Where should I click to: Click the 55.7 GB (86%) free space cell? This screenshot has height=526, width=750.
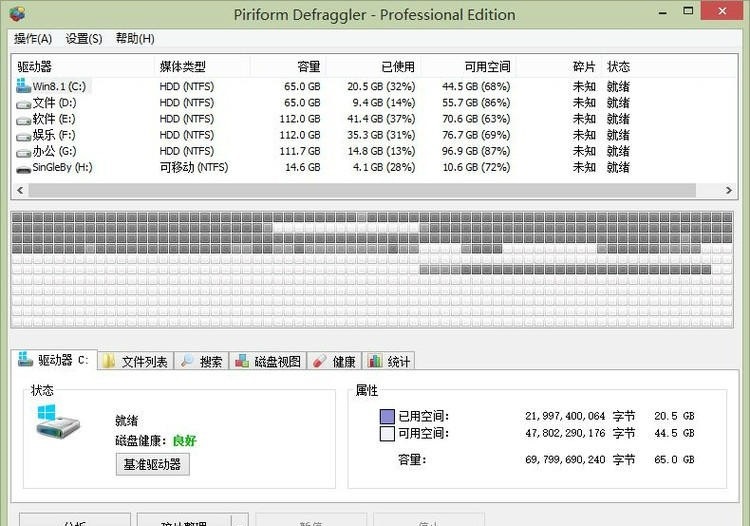click(x=476, y=103)
